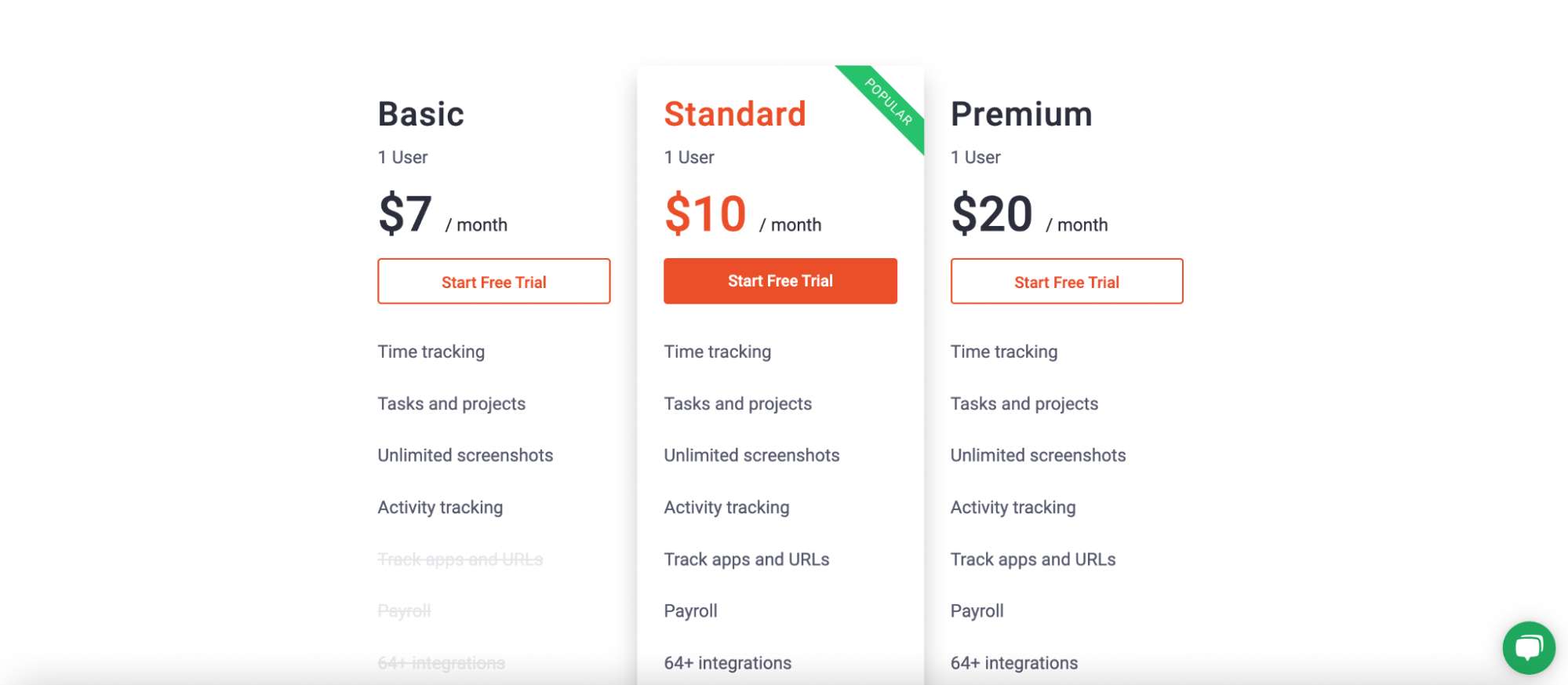This screenshot has width=1568, height=685.
Task: Click Unlimited screenshots under Premium plan
Action: [x=1037, y=455]
